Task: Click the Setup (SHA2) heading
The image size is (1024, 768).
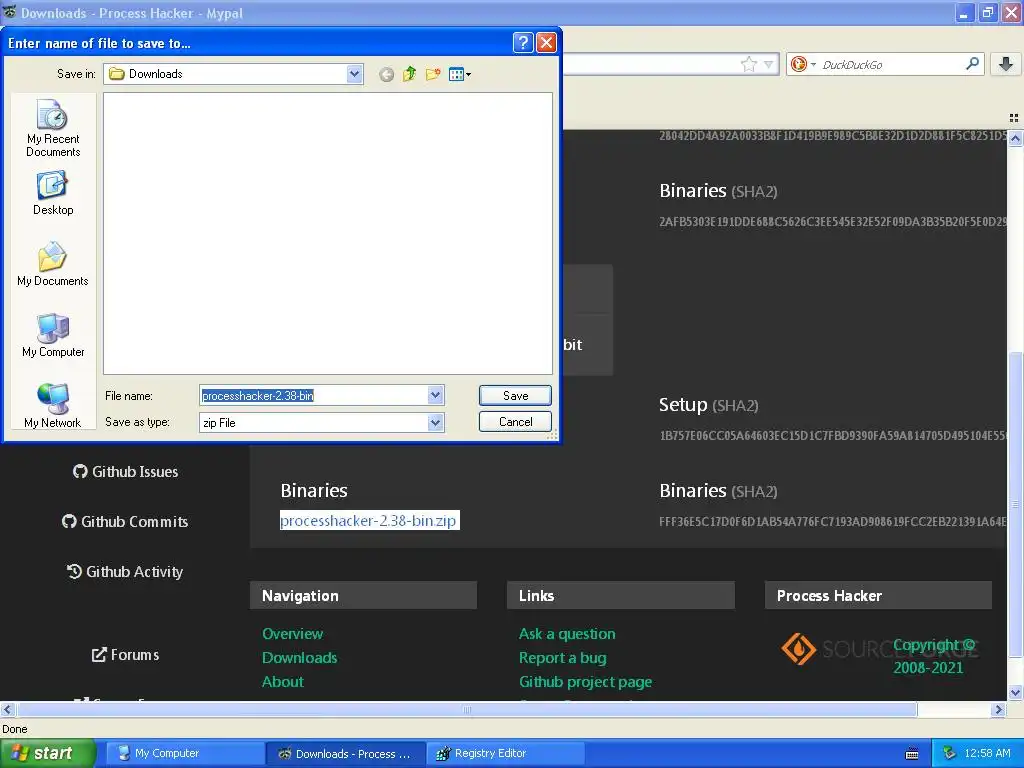Action: click(x=709, y=405)
